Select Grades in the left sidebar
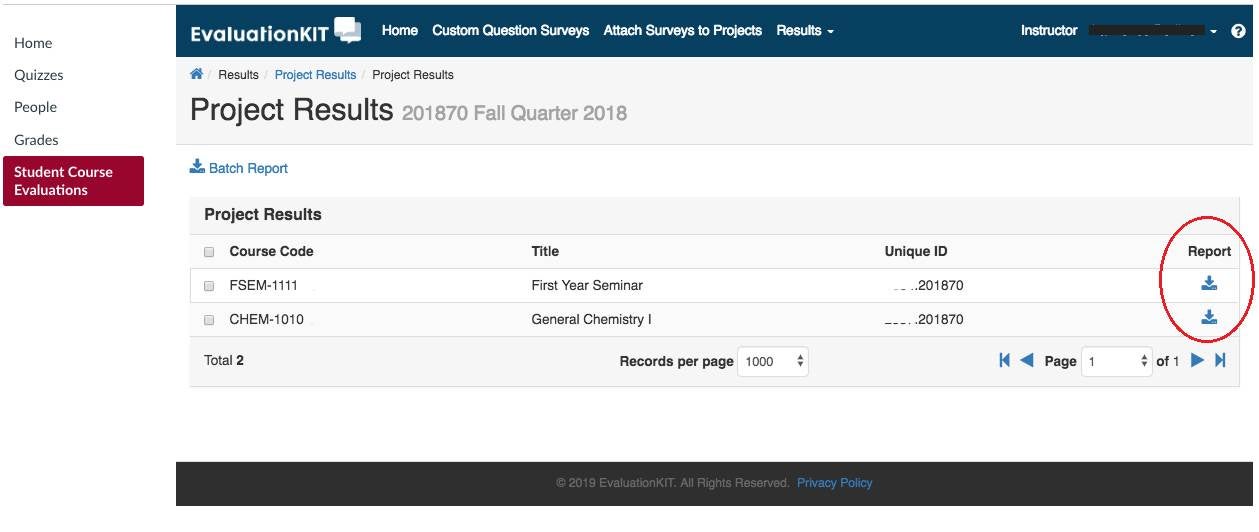 (36, 140)
